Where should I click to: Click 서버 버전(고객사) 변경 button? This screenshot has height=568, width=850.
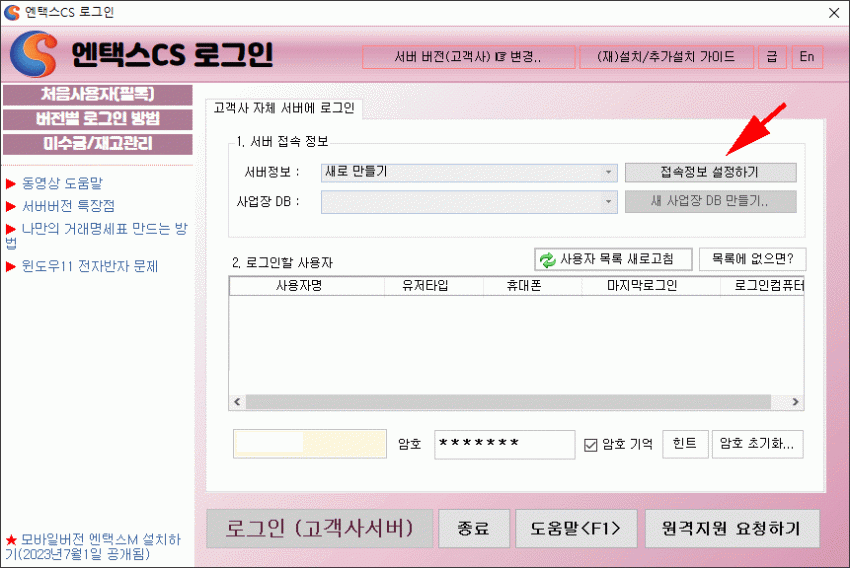pos(468,57)
